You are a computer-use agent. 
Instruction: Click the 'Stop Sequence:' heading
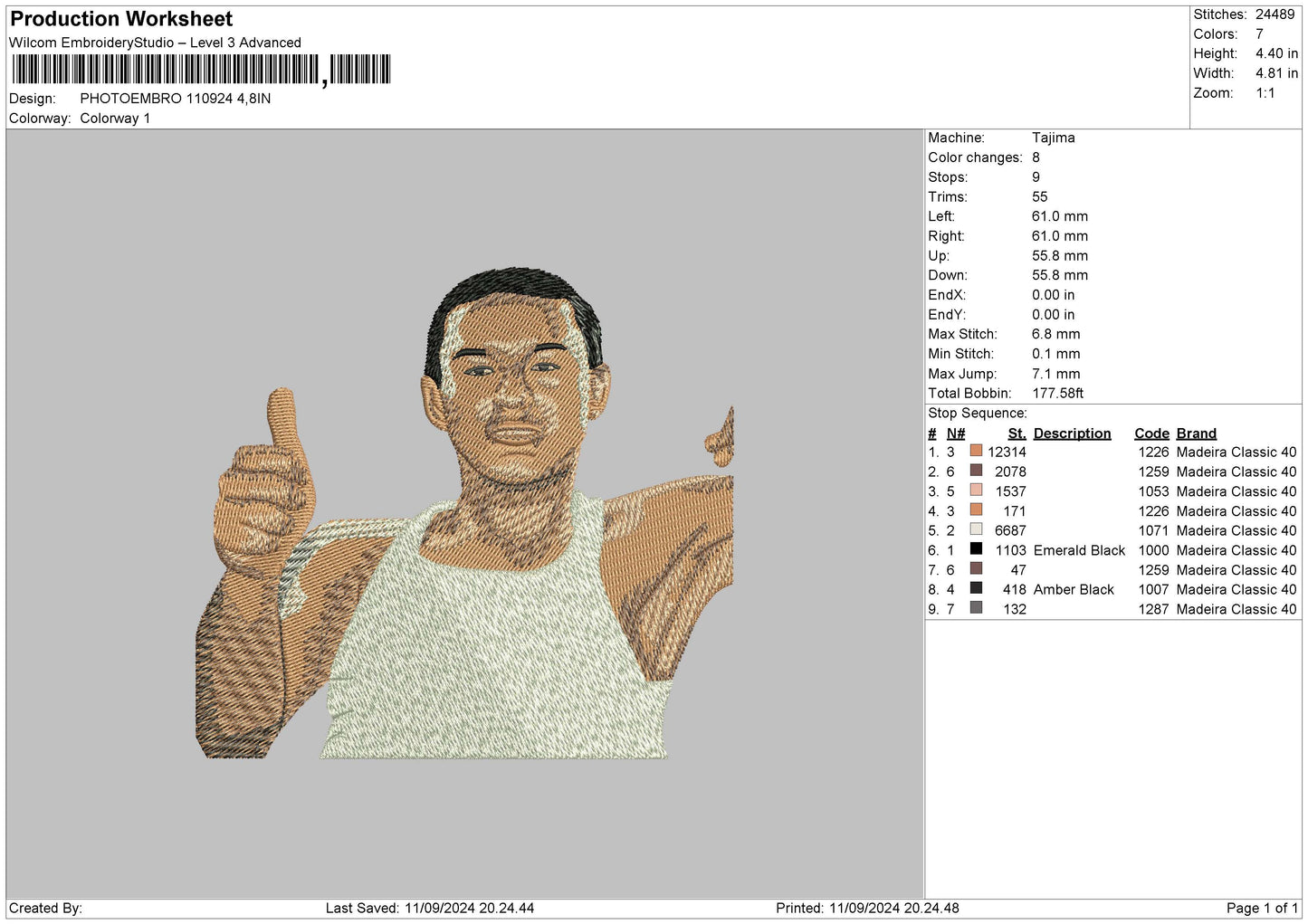click(x=978, y=414)
